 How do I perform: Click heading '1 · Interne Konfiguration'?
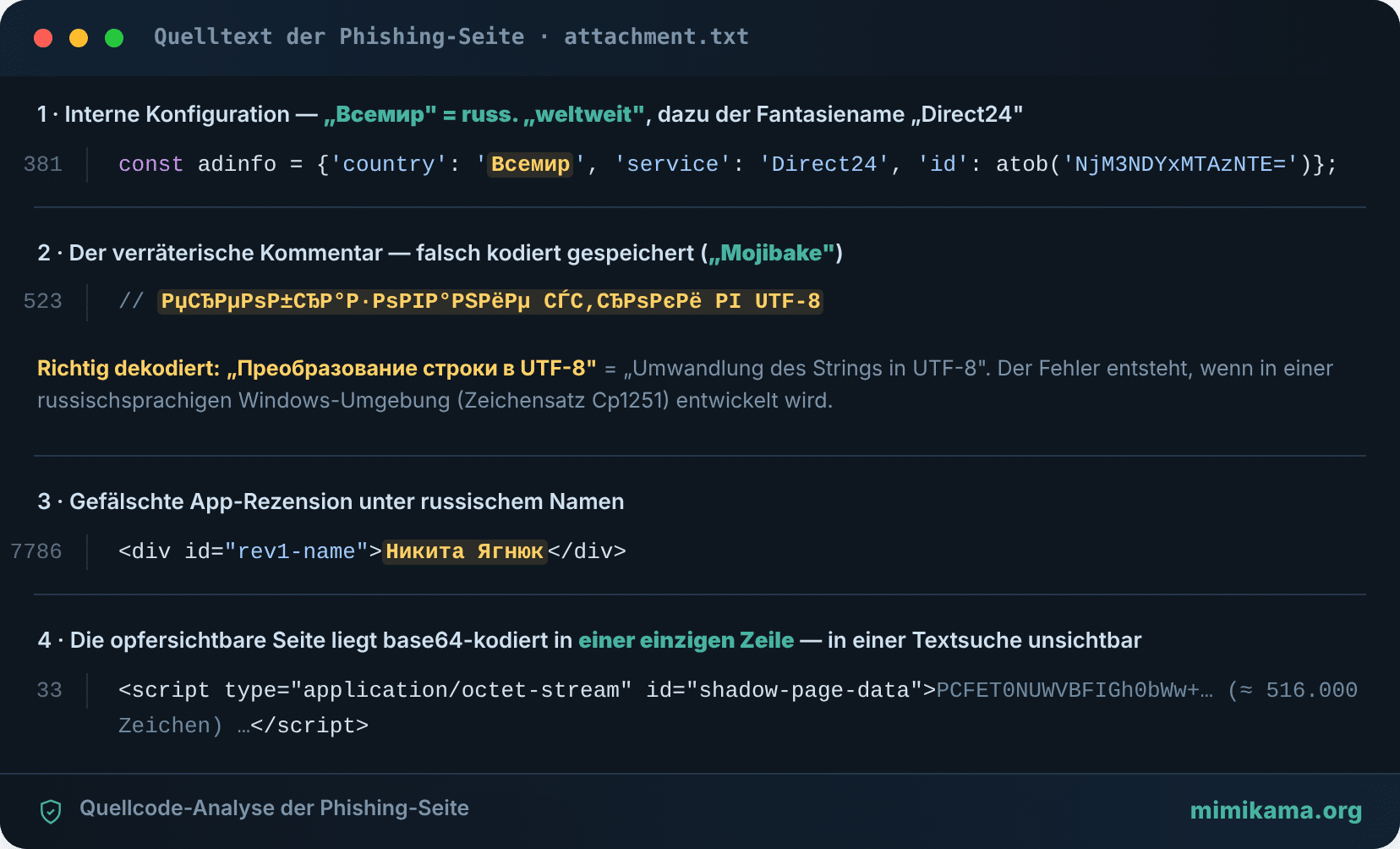(x=163, y=114)
